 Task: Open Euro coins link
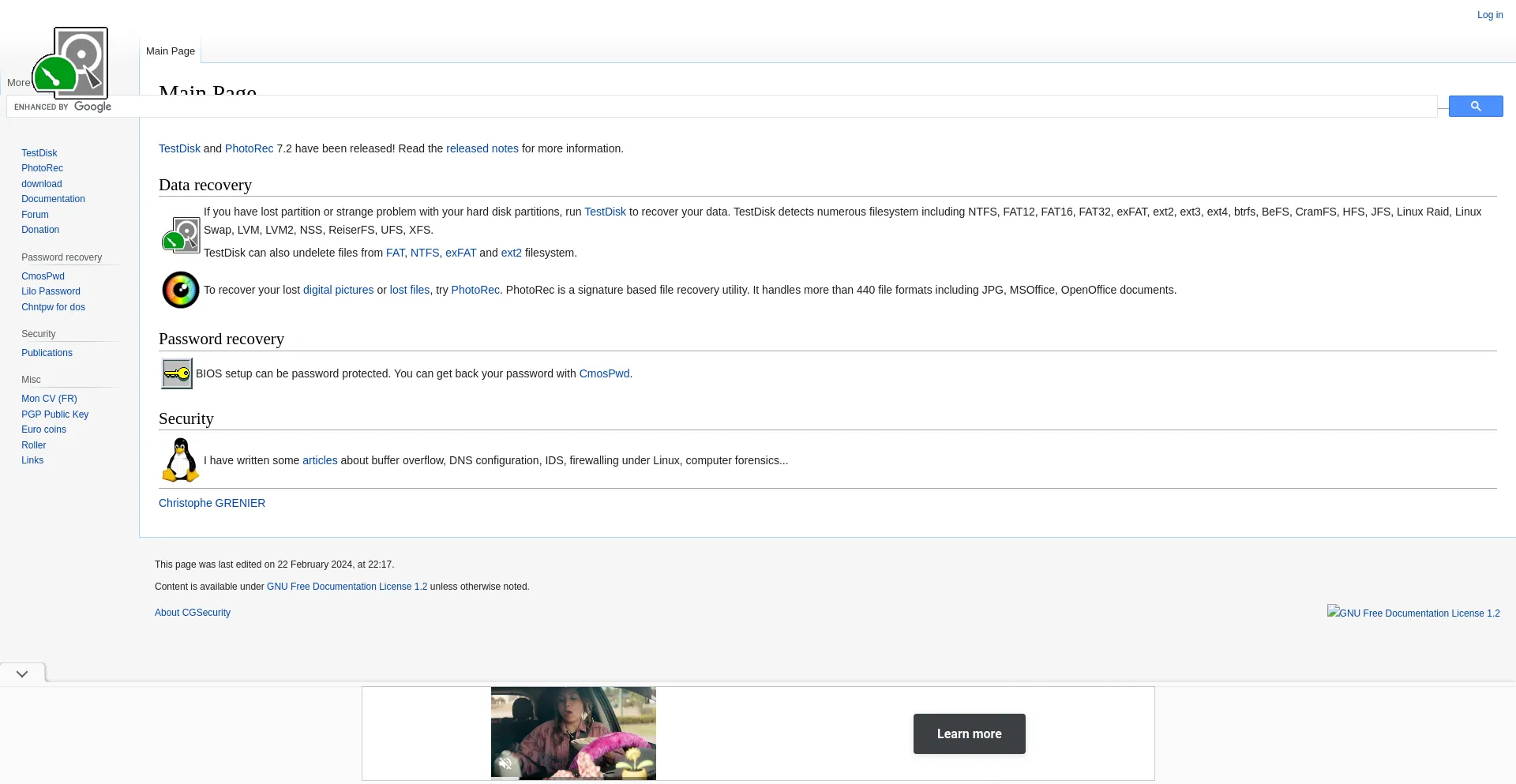tap(43, 430)
